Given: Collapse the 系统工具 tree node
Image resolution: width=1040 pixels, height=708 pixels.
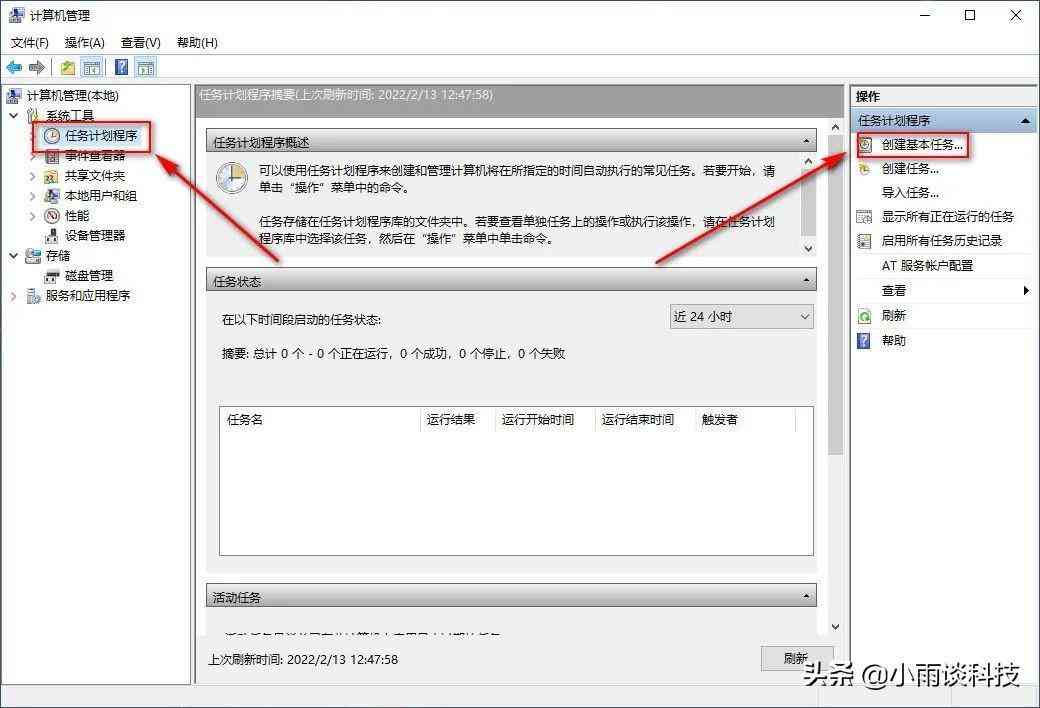Looking at the screenshot, I should pyautogui.click(x=14, y=115).
